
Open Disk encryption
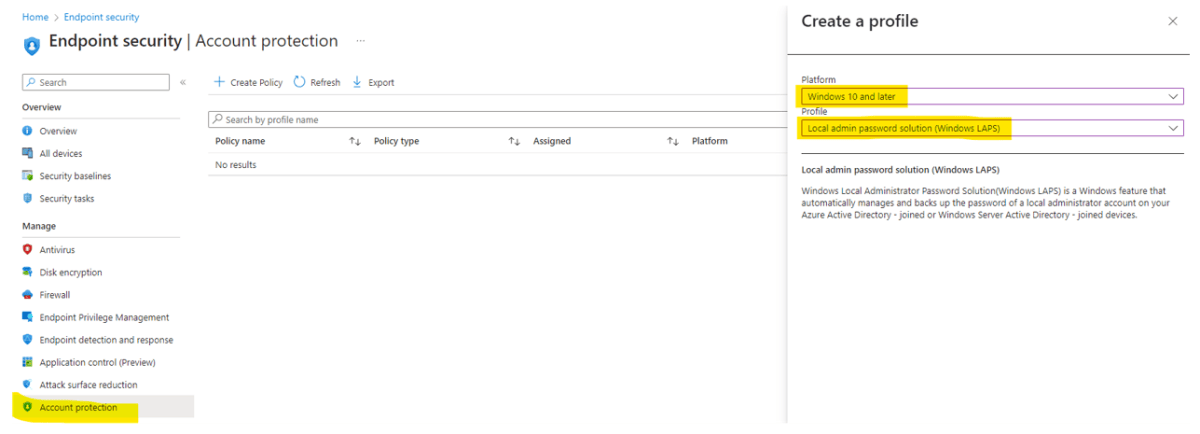click(x=71, y=272)
